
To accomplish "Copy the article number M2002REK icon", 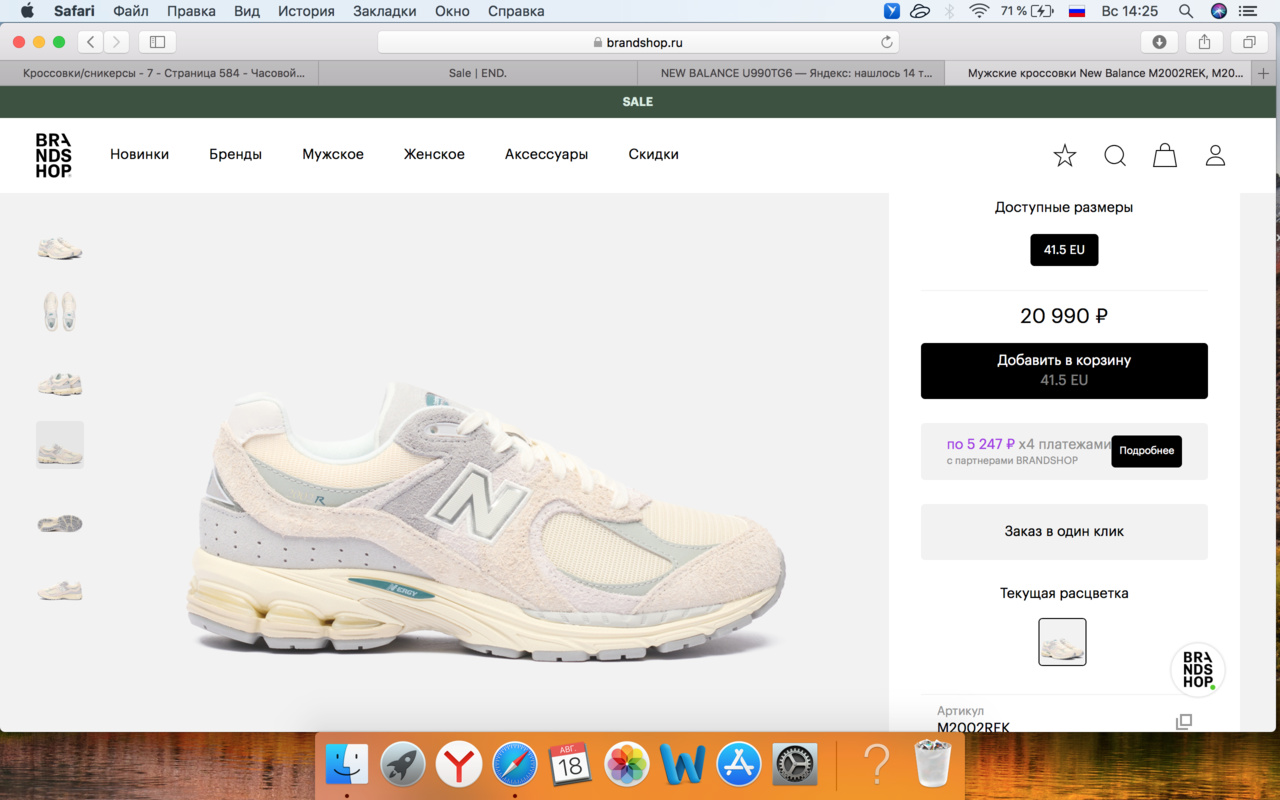I will click(1184, 722).
